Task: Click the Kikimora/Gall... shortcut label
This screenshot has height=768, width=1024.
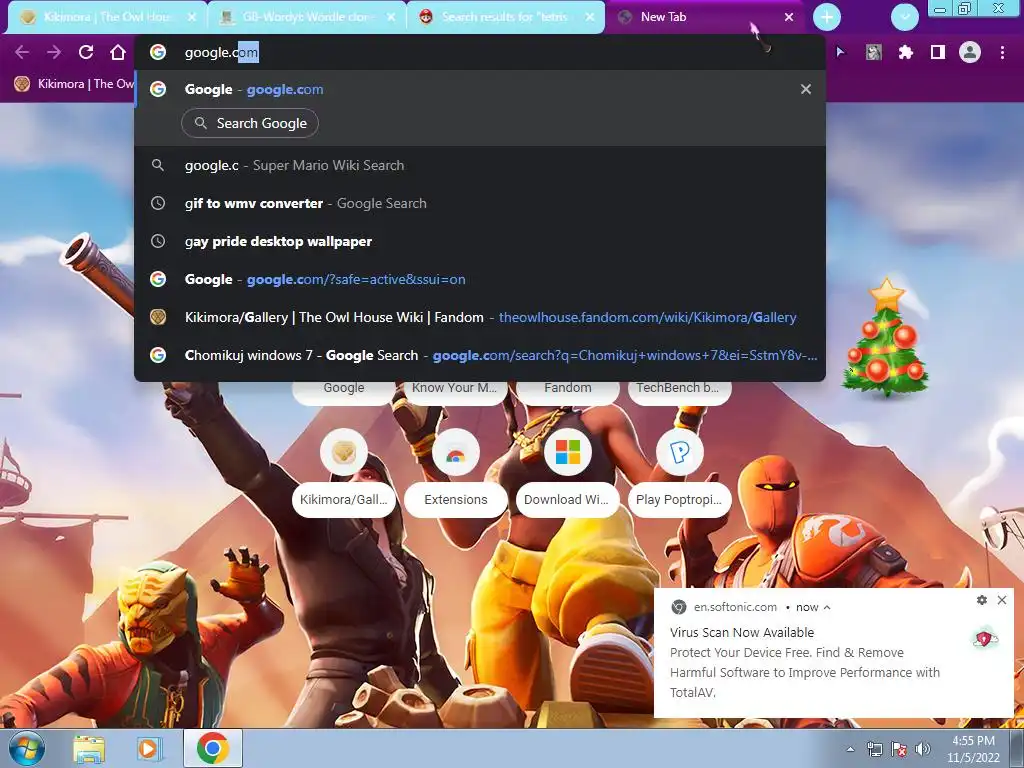Action: pyautogui.click(x=344, y=500)
